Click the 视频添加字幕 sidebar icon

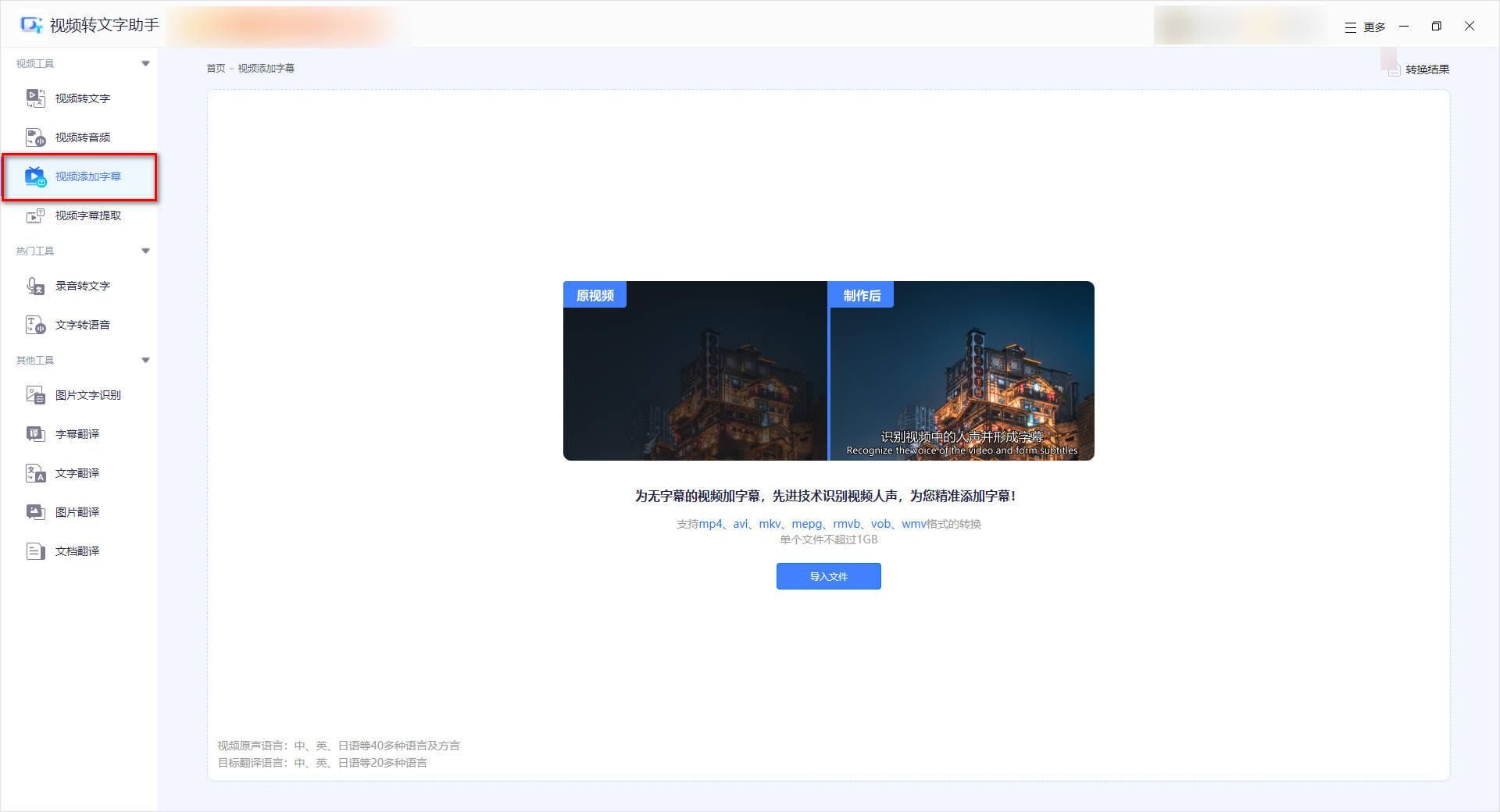point(36,176)
